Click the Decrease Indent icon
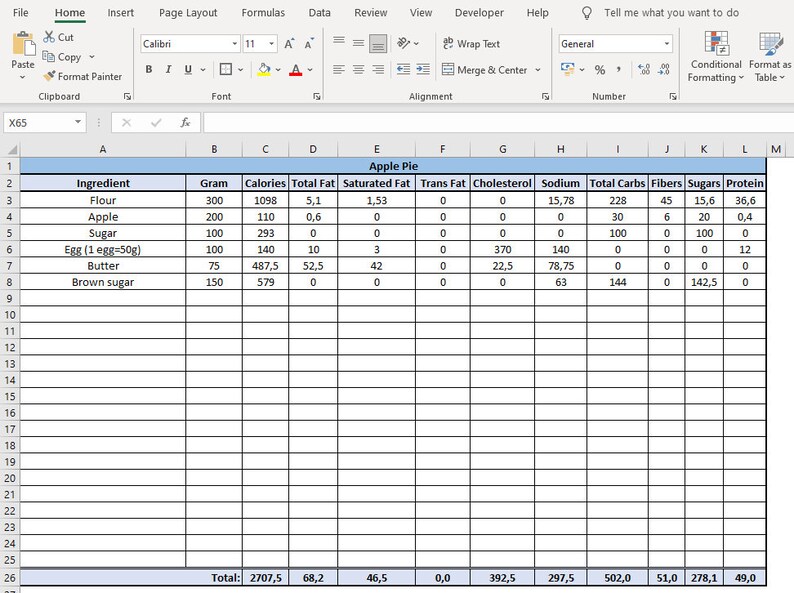Screen dimensions: 794x593 404,69
